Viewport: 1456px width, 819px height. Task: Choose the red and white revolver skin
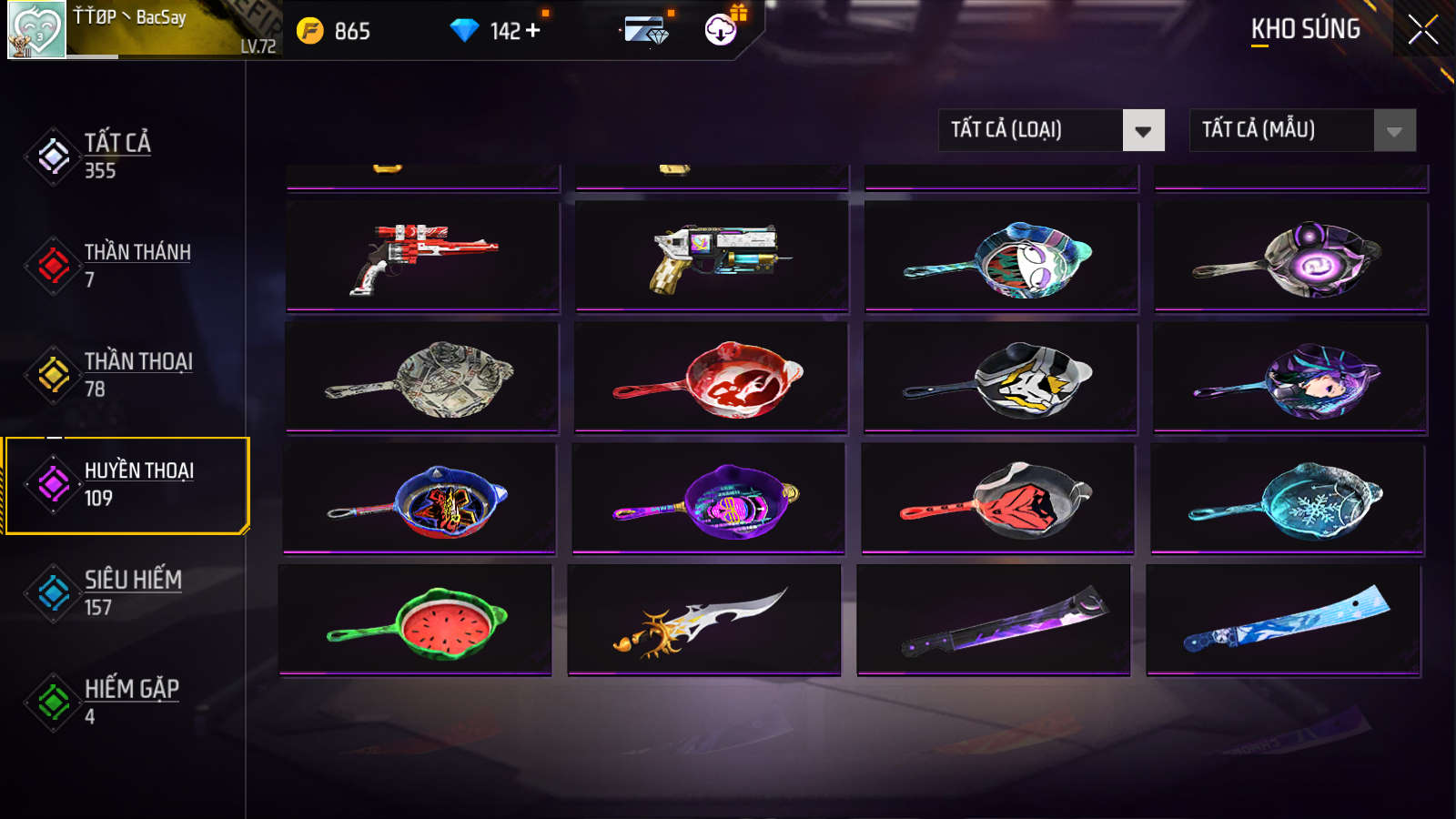(423, 257)
